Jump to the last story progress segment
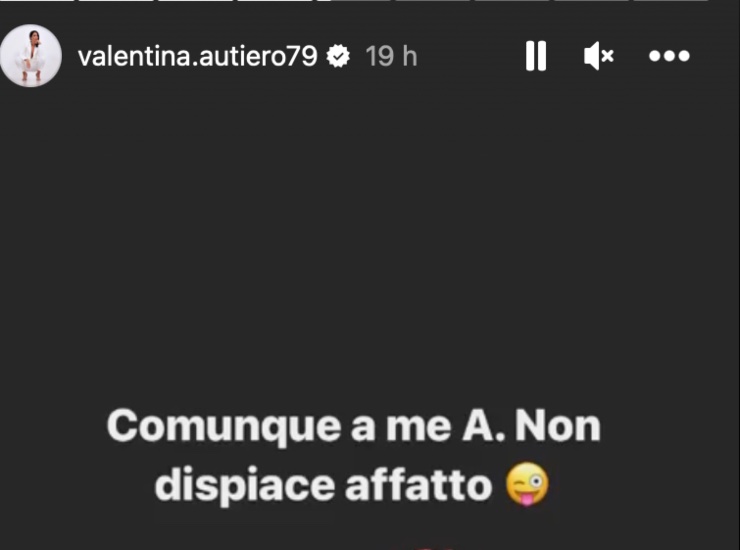The height and width of the screenshot is (550, 740). point(671,1)
